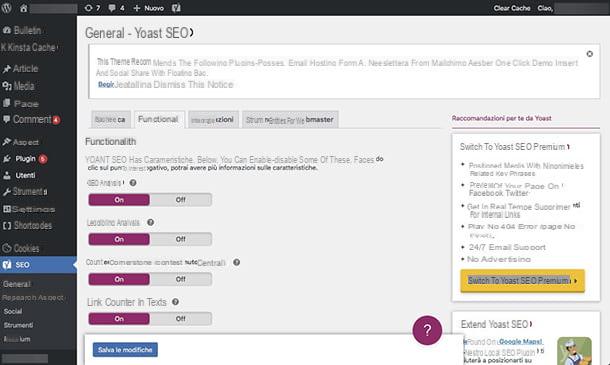Image resolution: width=610 pixels, height=365 pixels.
Task: Click the Utenti user icon
Action: coord(7,175)
